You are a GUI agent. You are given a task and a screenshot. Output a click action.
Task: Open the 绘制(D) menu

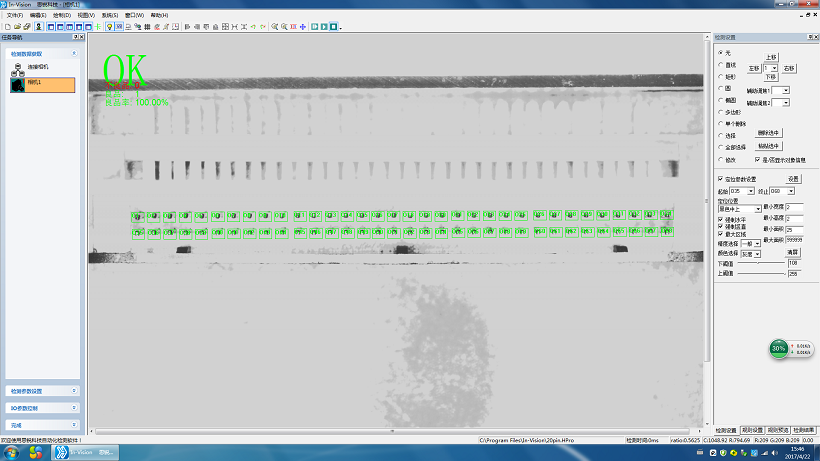62,16
